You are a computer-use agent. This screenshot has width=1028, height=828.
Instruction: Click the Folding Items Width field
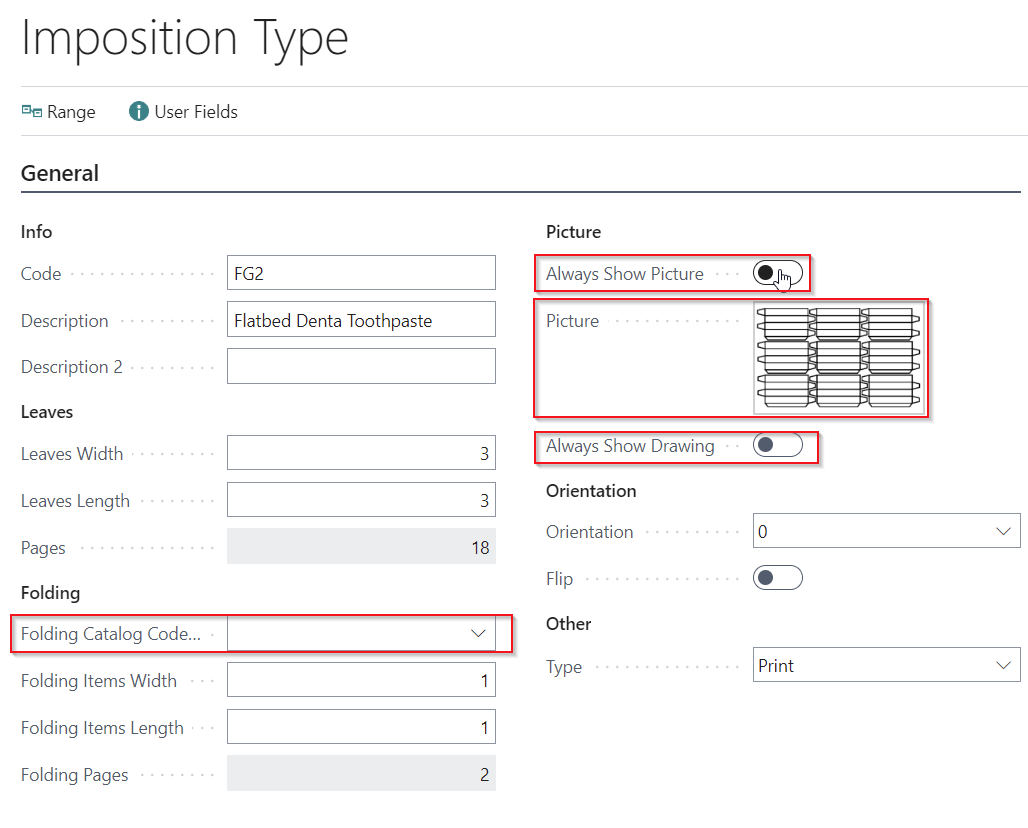[x=361, y=680]
